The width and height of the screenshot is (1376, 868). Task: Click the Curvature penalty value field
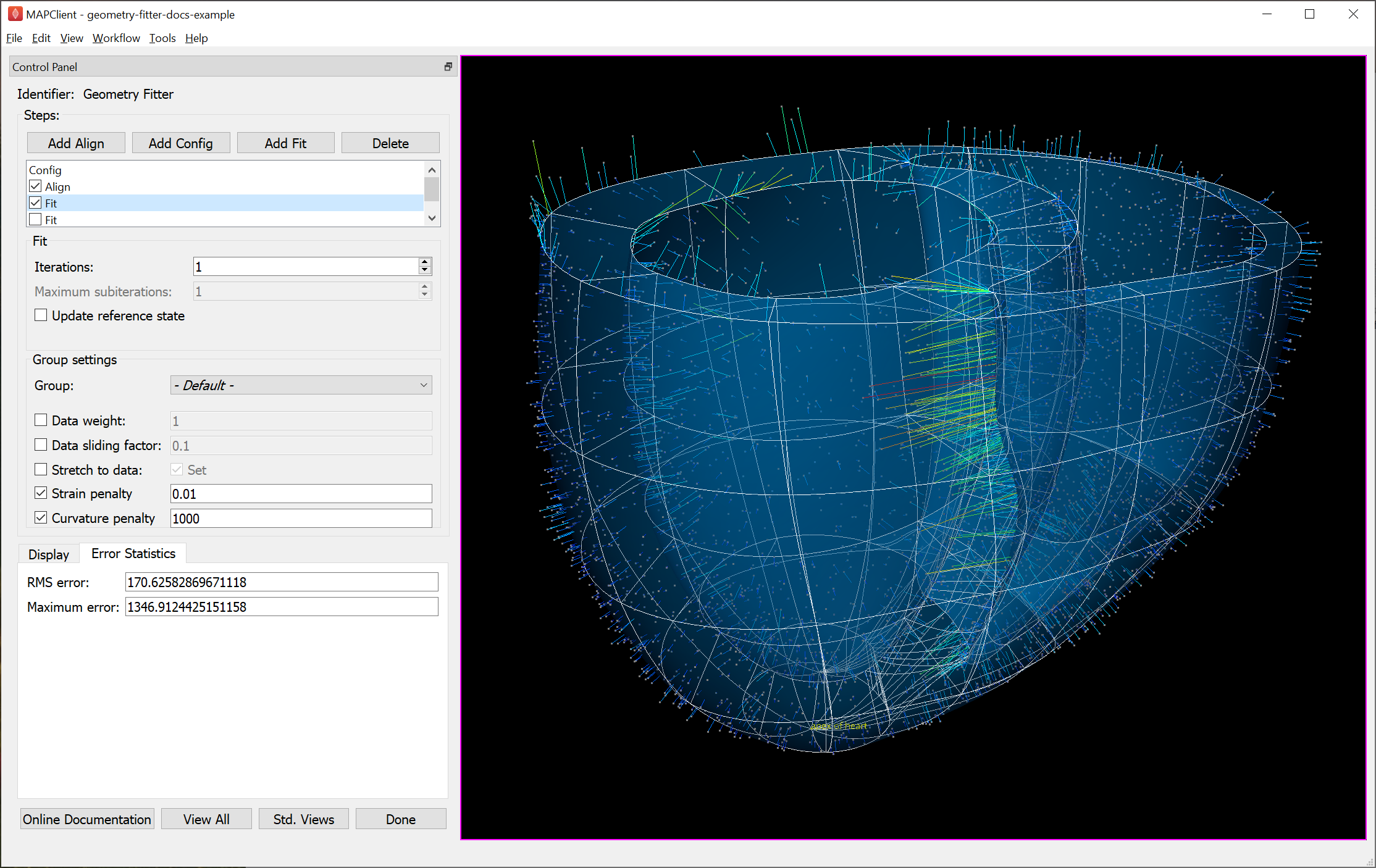(301, 519)
